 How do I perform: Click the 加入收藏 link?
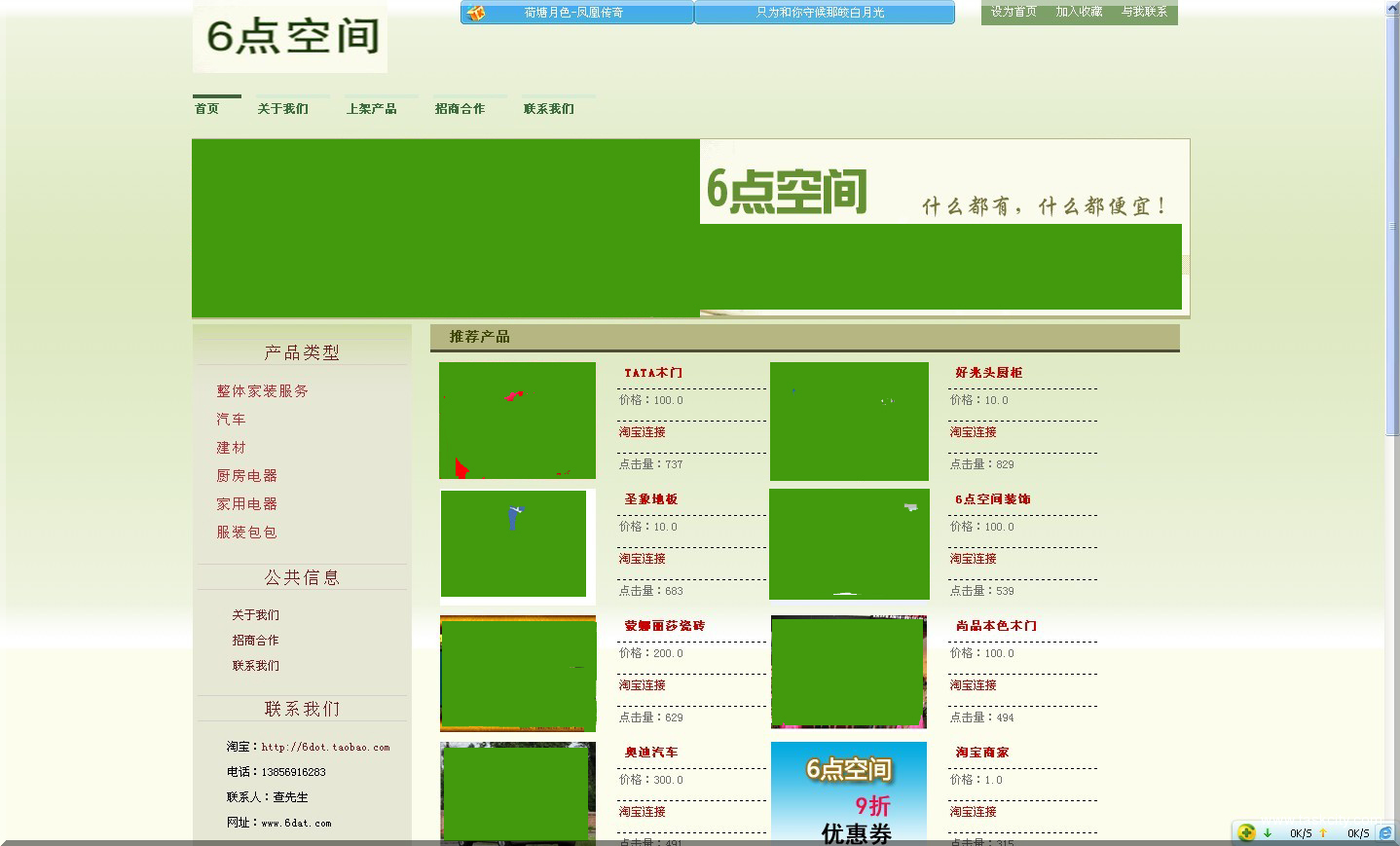[x=1079, y=12]
